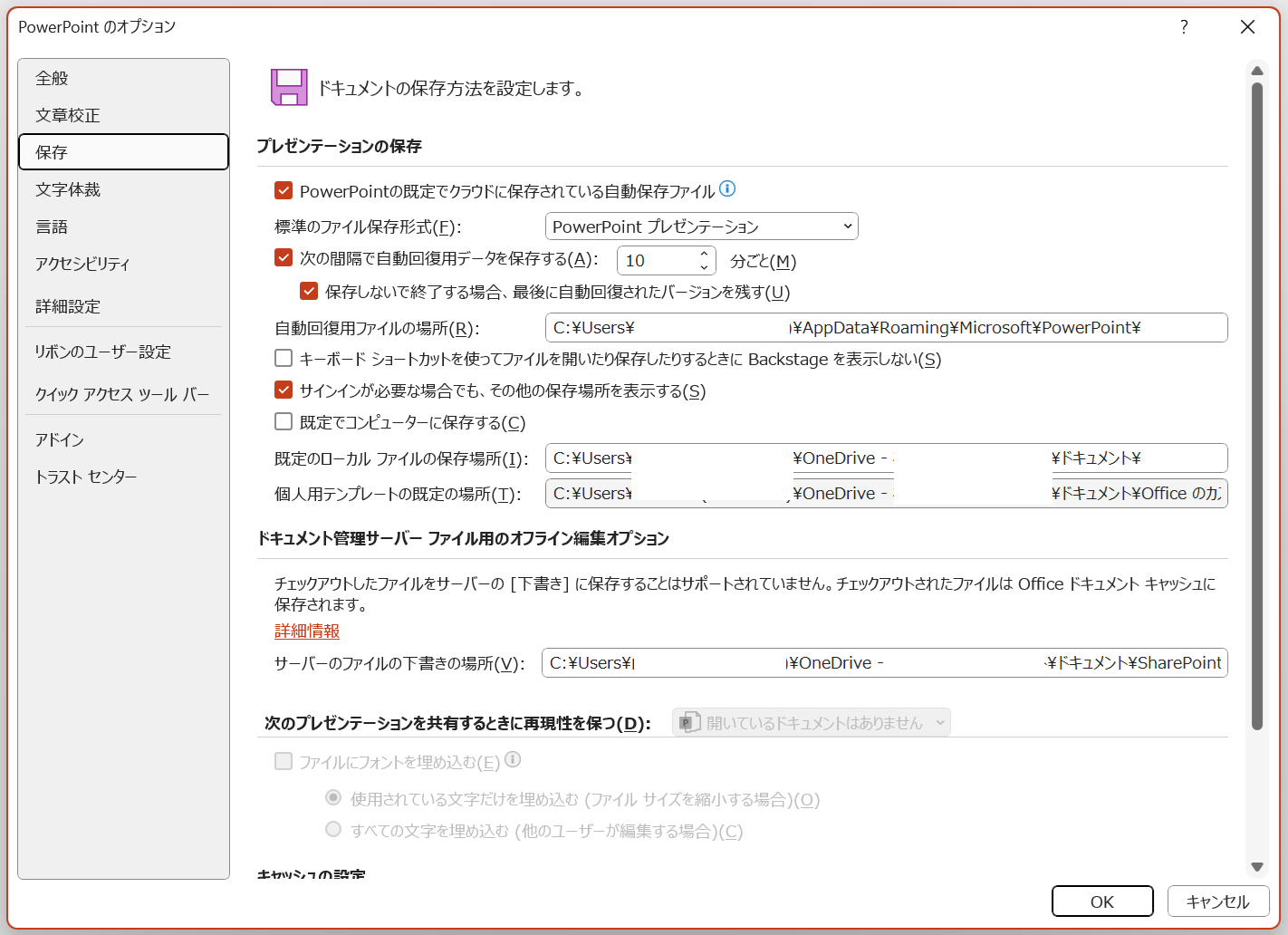Toggle 最後に自動回復されたバージョンを残す checkbox
Image resolution: width=1288 pixels, height=935 pixels.
click(x=309, y=291)
